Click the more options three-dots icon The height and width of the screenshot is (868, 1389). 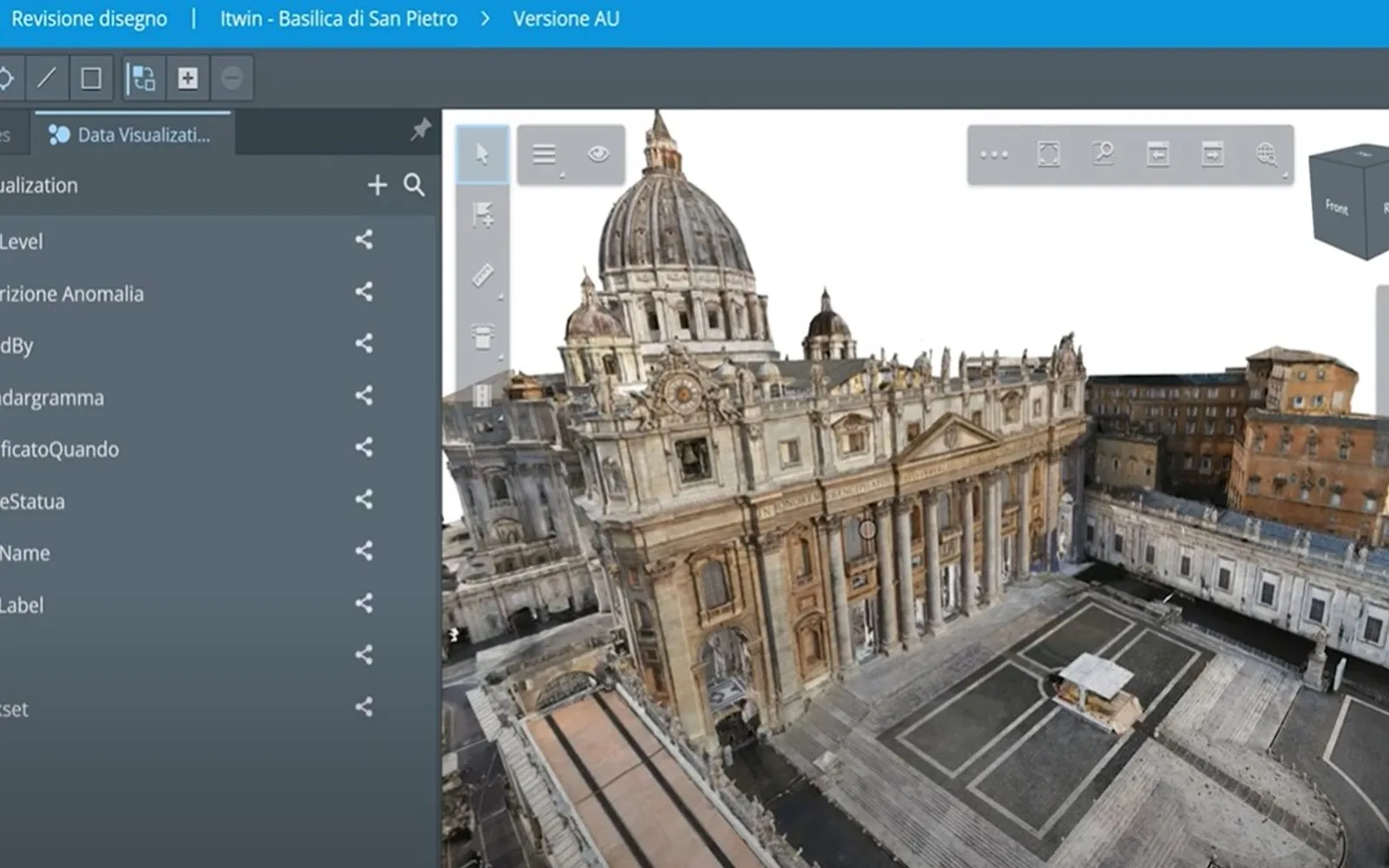(994, 155)
